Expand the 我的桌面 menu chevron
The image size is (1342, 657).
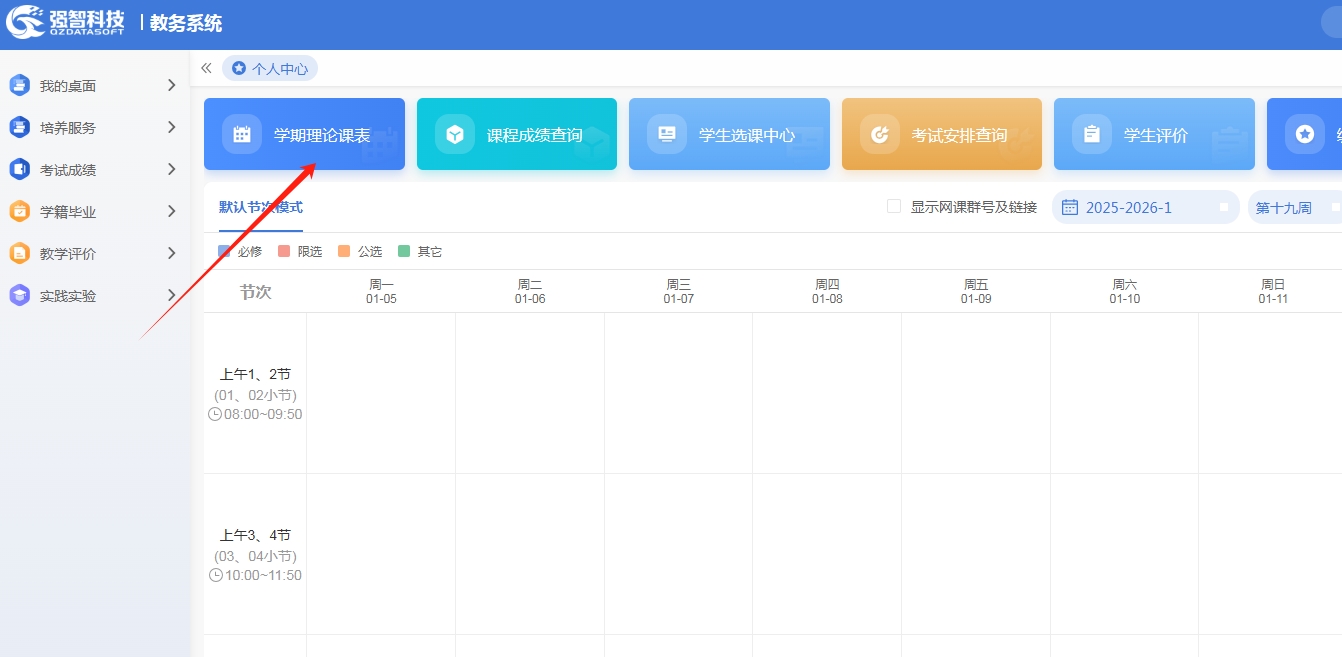point(171,86)
